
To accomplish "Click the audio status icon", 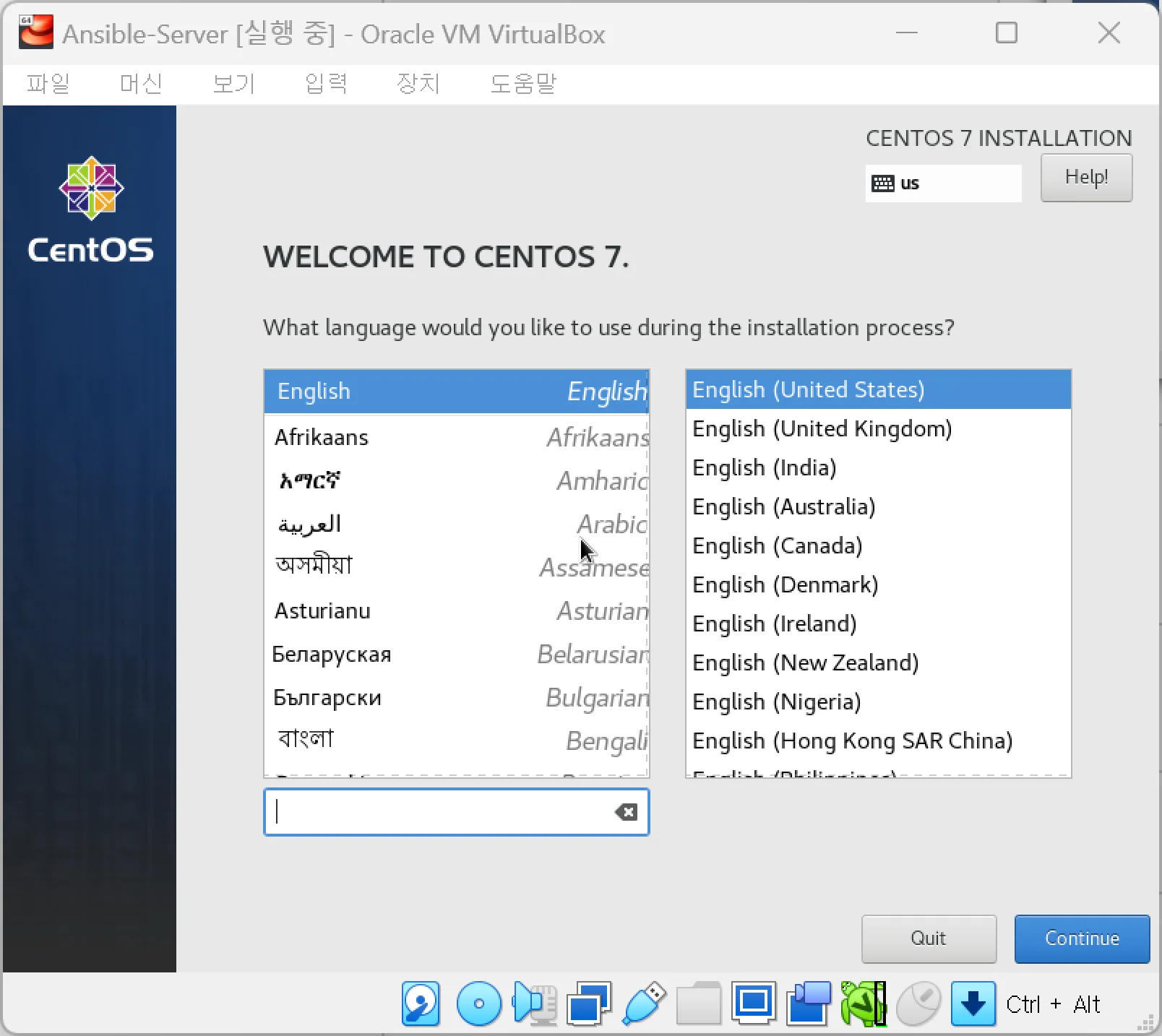I will click(534, 1003).
